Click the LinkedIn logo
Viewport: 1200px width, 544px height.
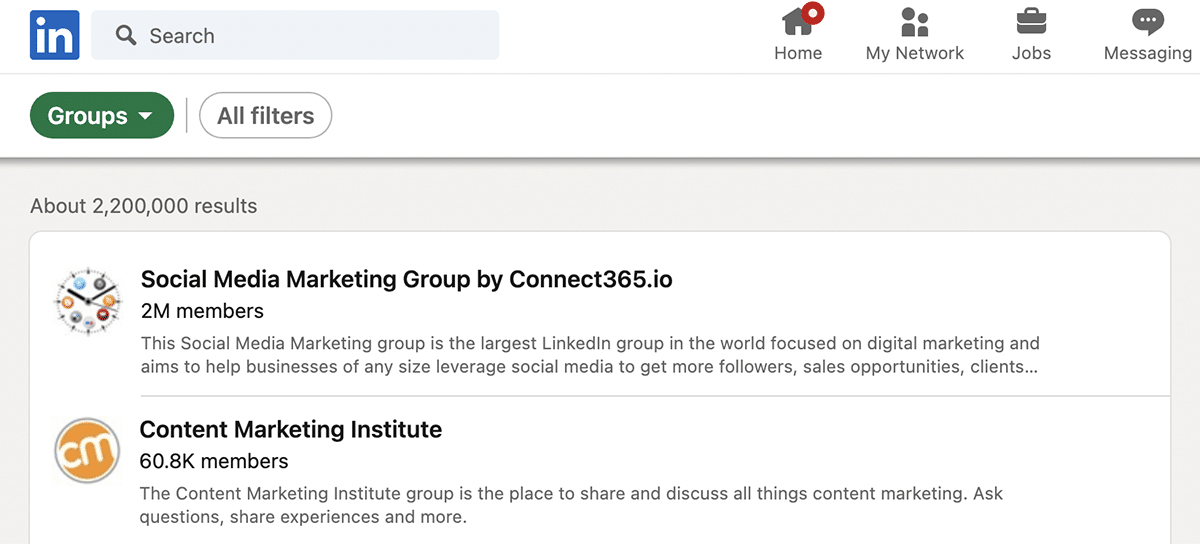click(54, 35)
